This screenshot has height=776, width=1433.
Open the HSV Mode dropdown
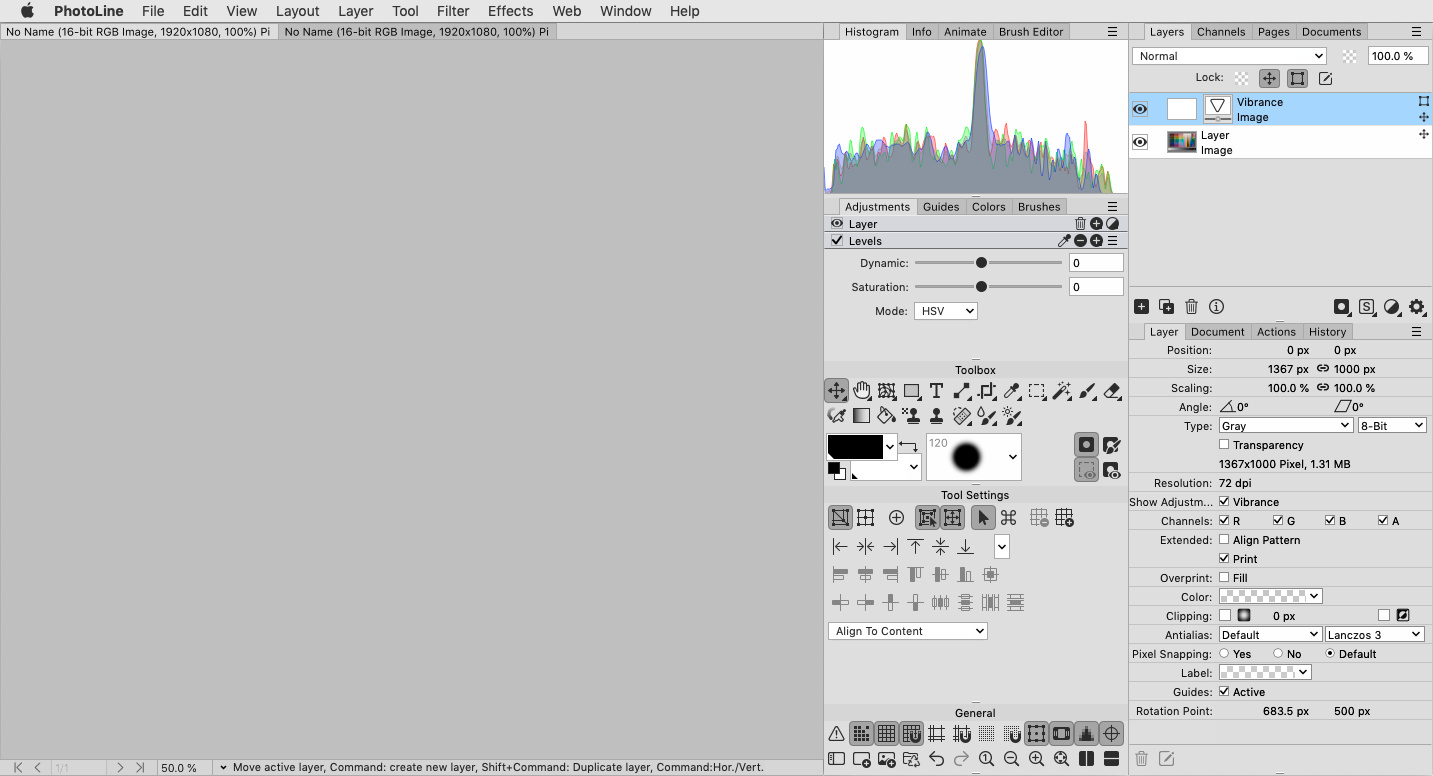[945, 311]
